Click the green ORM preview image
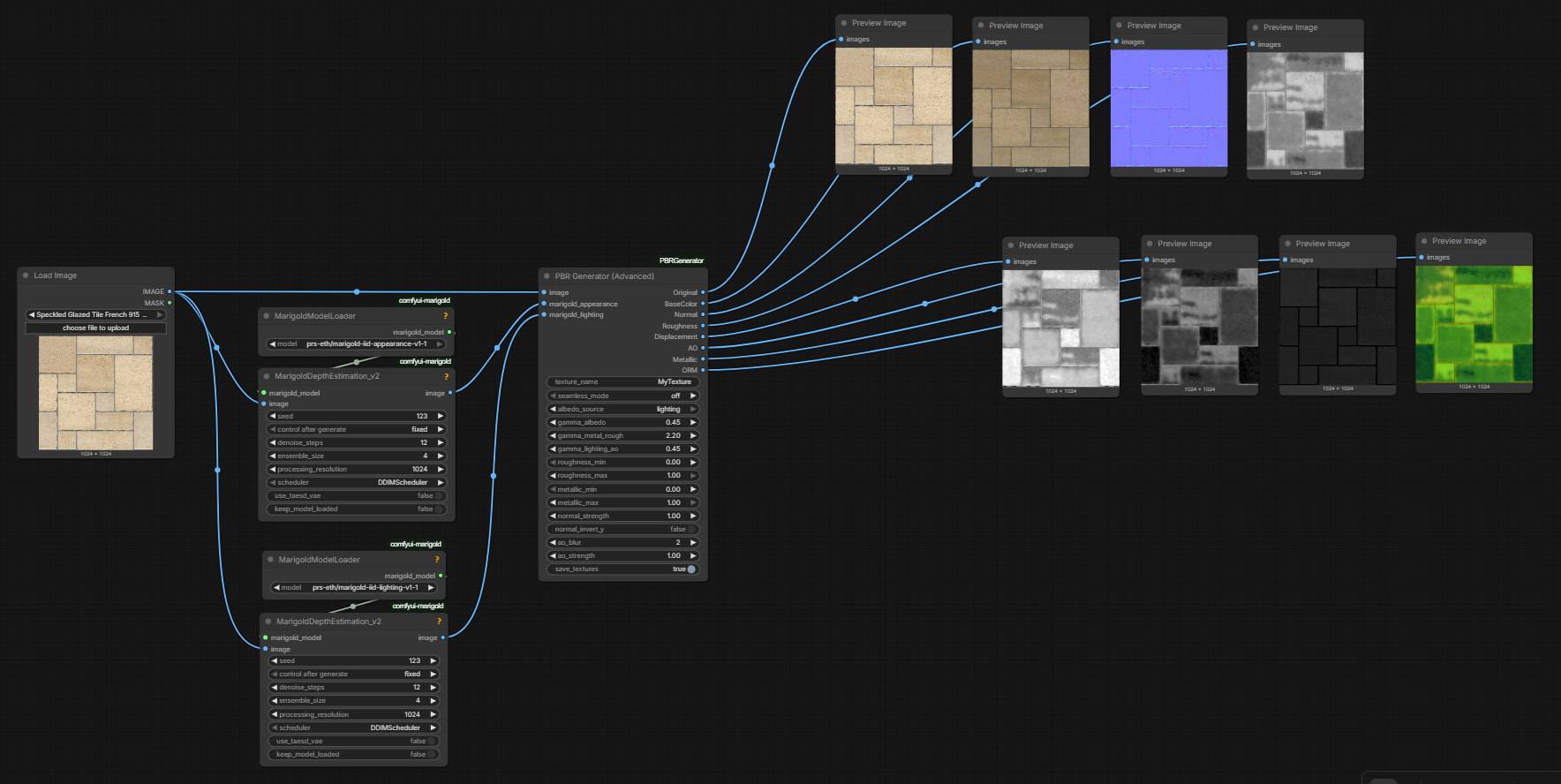This screenshot has width=1561, height=784. (1474, 324)
